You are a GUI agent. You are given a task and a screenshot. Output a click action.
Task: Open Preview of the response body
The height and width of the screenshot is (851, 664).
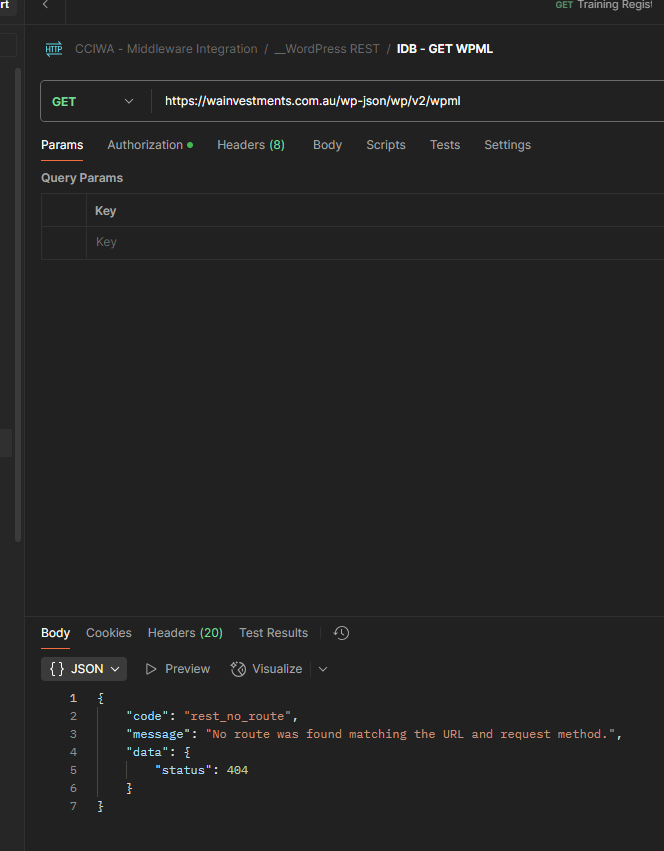click(x=177, y=669)
